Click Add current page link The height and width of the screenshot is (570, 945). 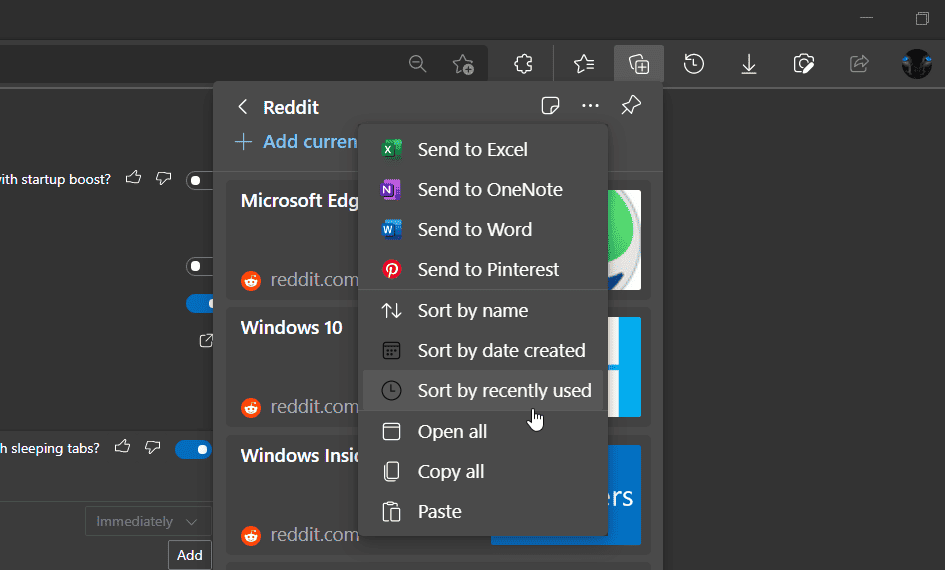click(296, 142)
